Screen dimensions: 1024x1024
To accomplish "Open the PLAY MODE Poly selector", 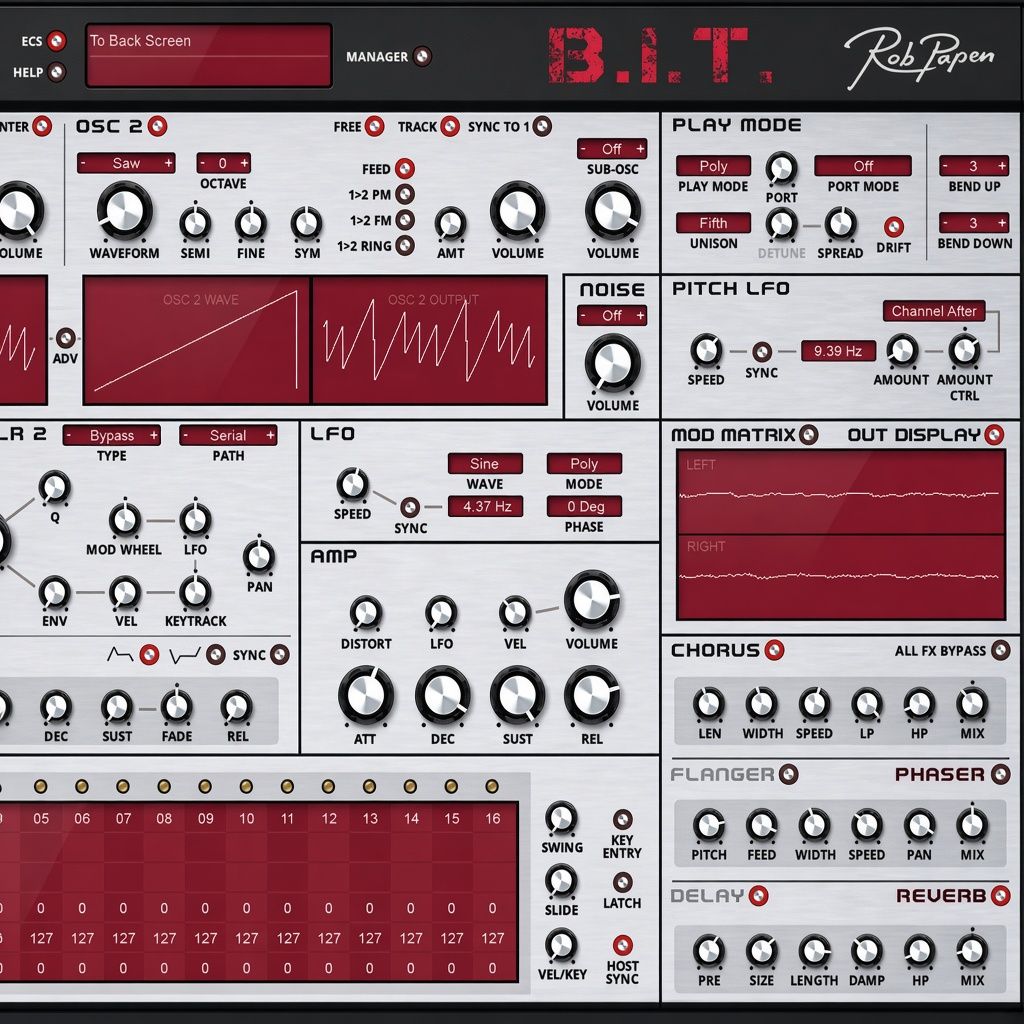I will click(x=713, y=166).
